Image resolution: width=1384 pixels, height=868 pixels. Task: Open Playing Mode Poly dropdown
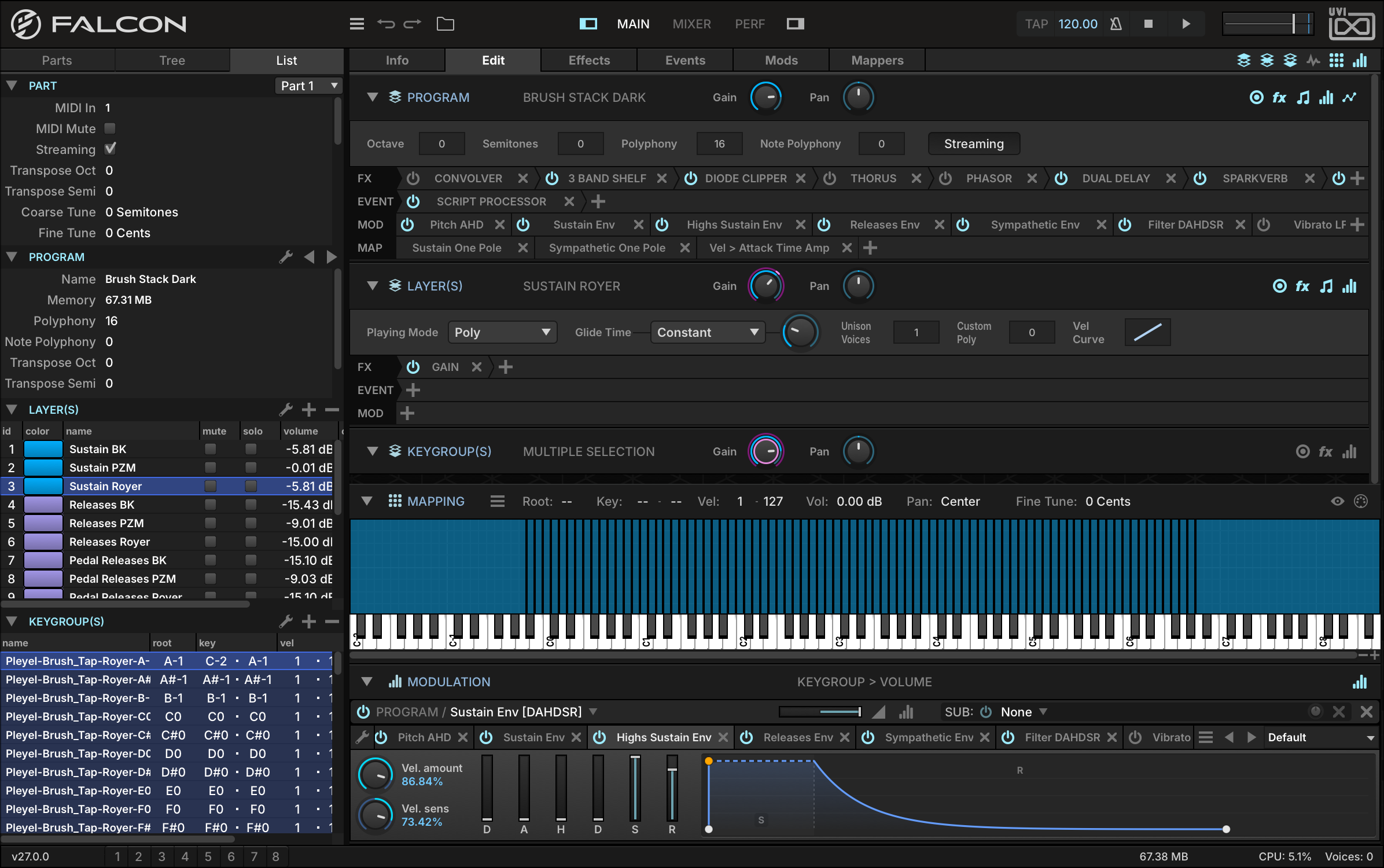tap(502, 332)
